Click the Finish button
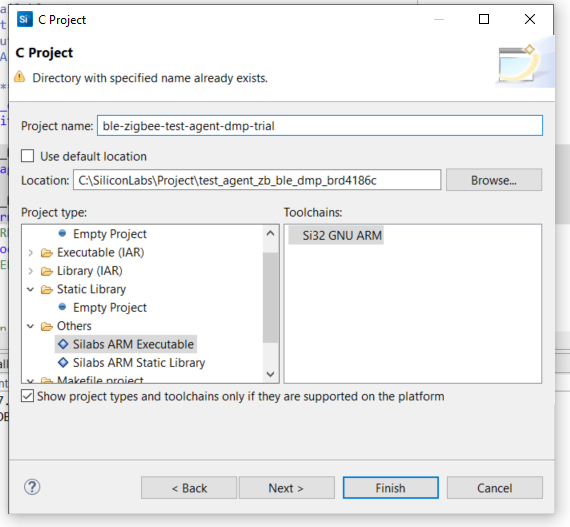This screenshot has height=527, width=570. pyautogui.click(x=390, y=488)
